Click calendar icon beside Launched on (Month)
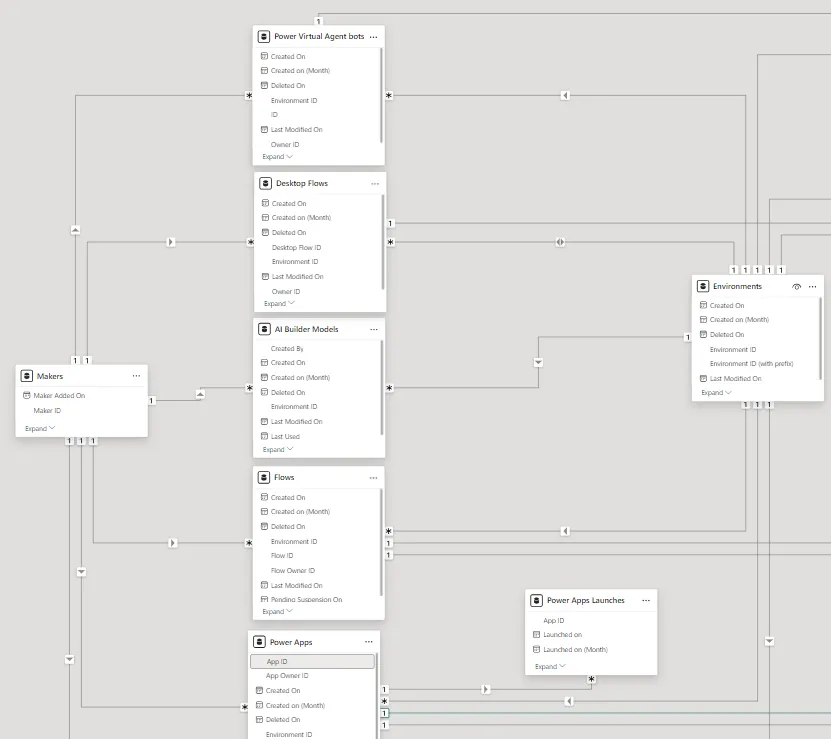 coord(536,649)
